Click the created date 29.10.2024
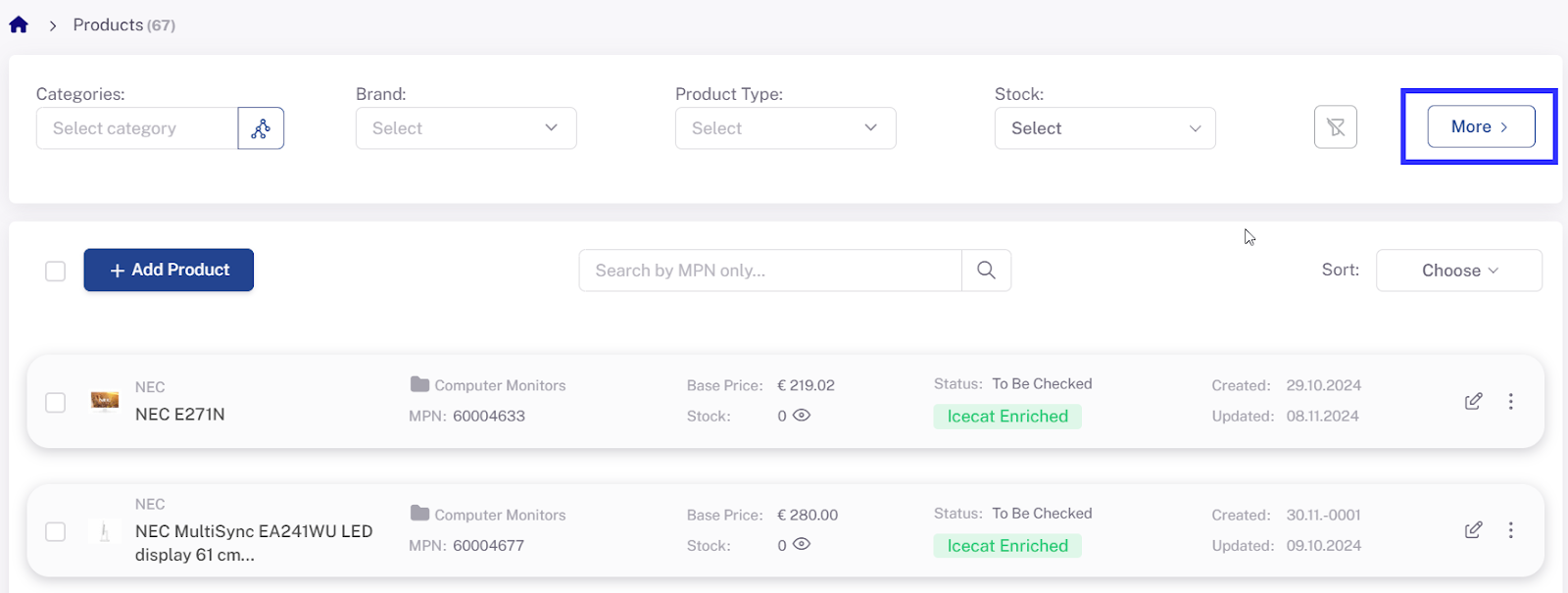 1324,385
